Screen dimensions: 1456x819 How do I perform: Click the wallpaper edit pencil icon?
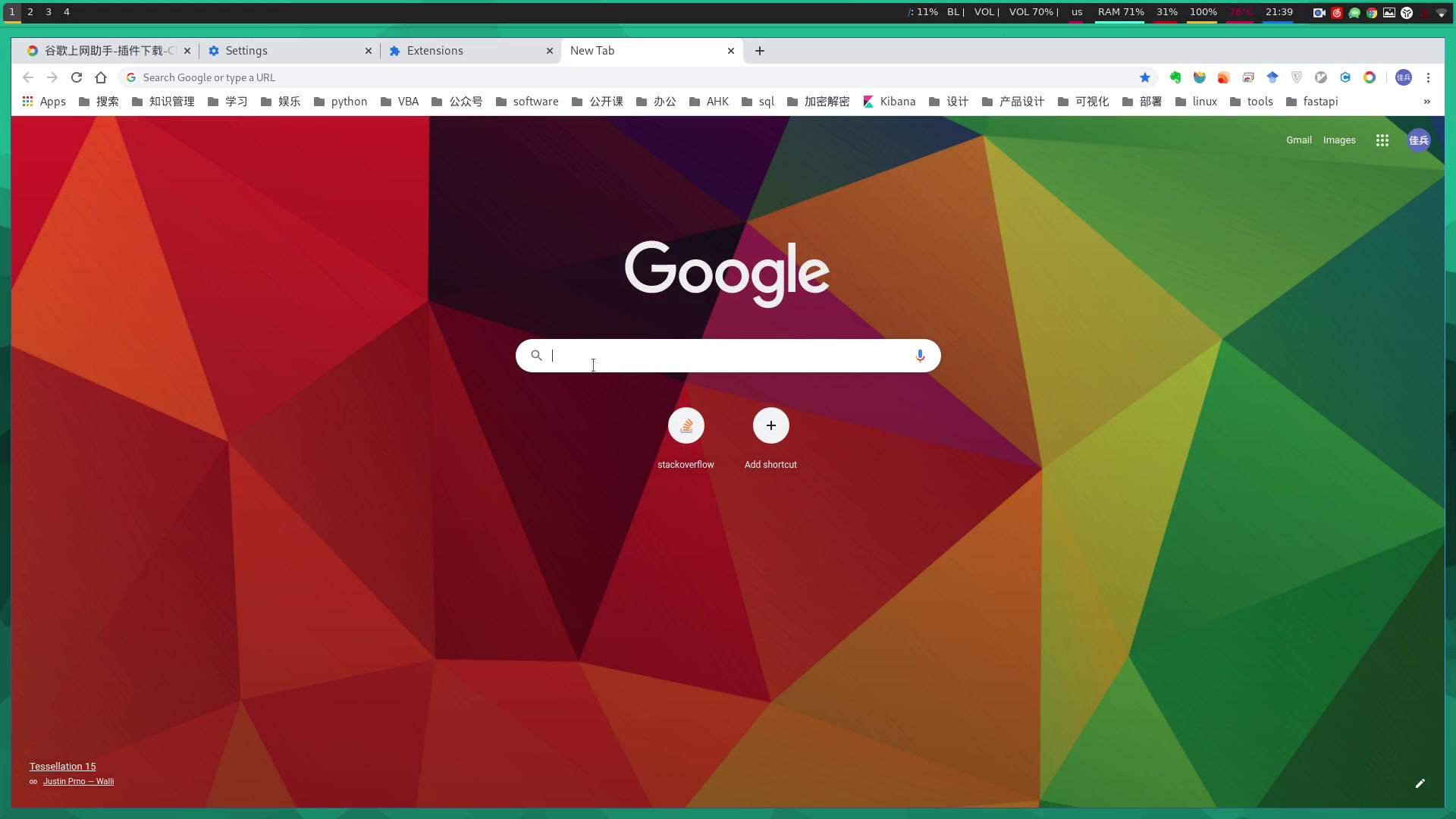[x=1421, y=784]
